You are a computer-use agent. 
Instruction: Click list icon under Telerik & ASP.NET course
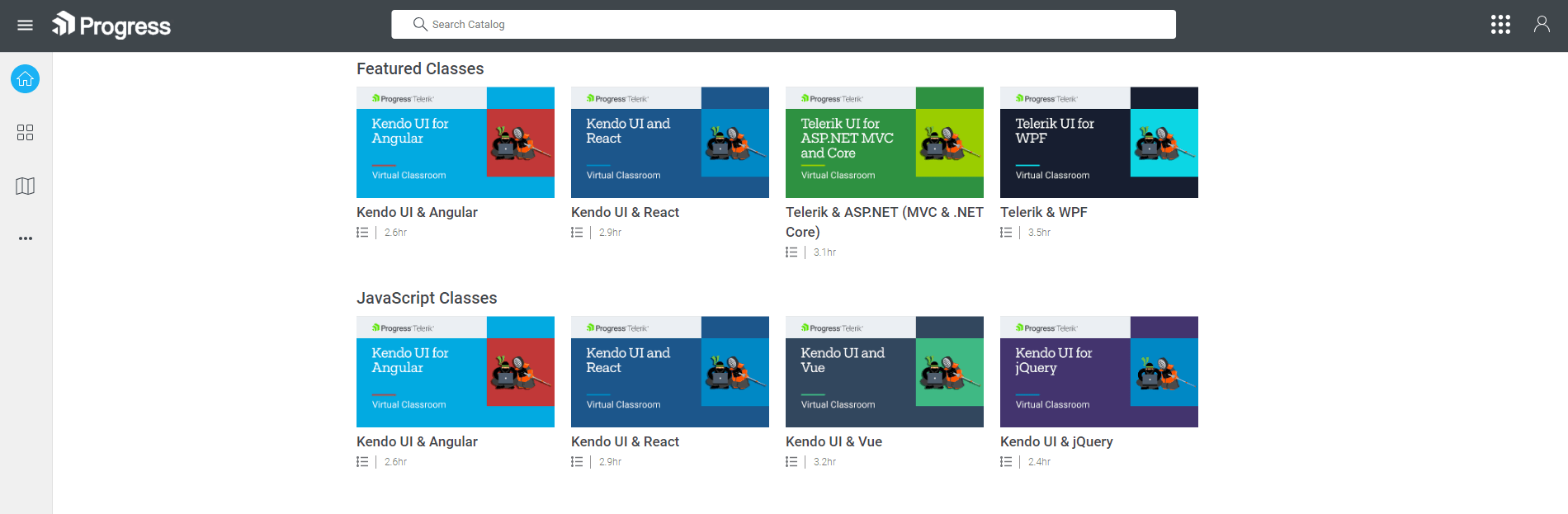point(791,252)
